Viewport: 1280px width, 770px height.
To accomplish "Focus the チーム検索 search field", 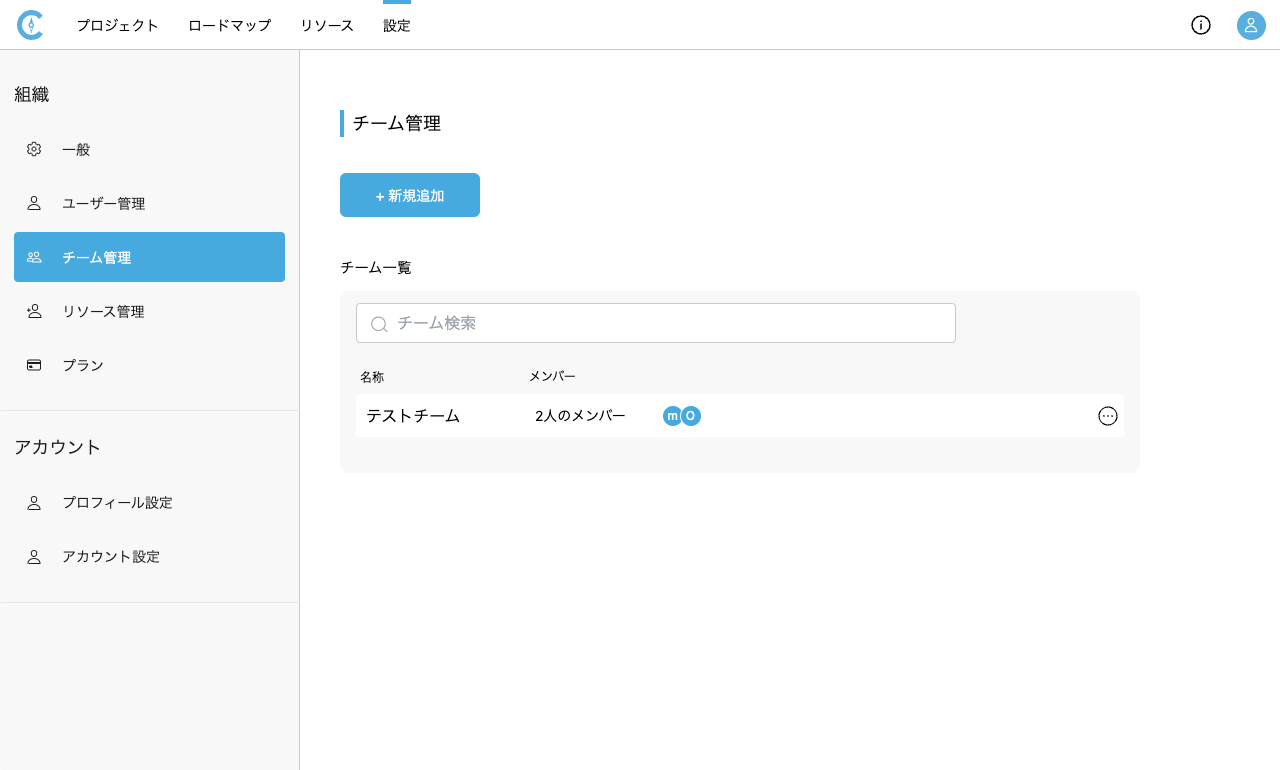I will 670,323.
